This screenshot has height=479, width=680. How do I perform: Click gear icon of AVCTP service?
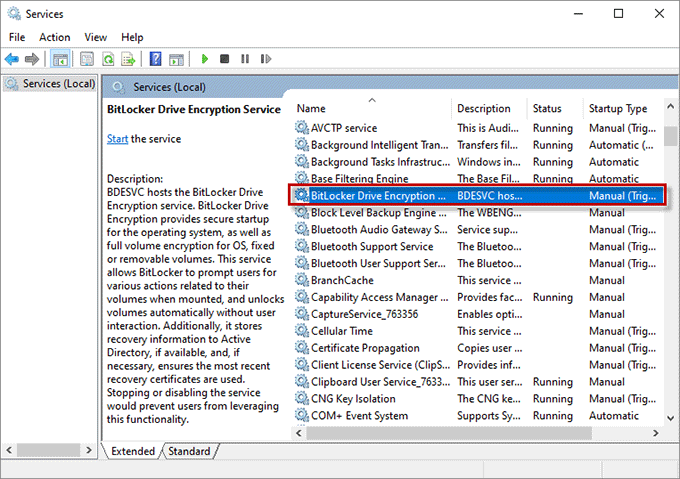(302, 127)
